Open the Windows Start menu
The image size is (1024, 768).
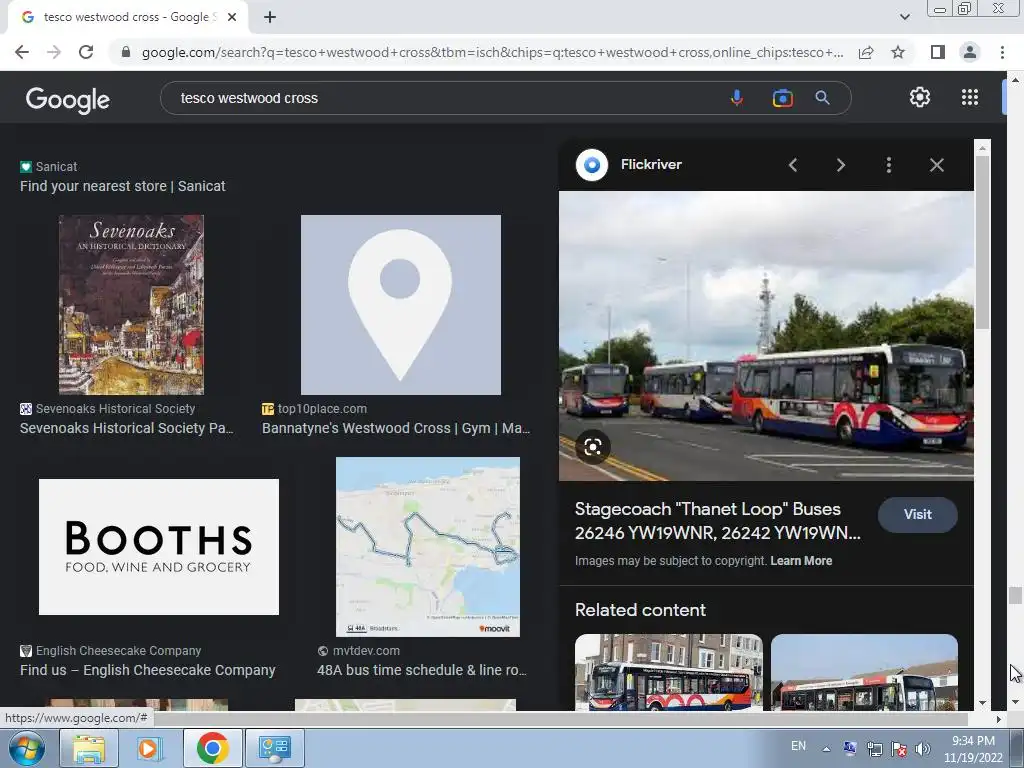tap(27, 748)
